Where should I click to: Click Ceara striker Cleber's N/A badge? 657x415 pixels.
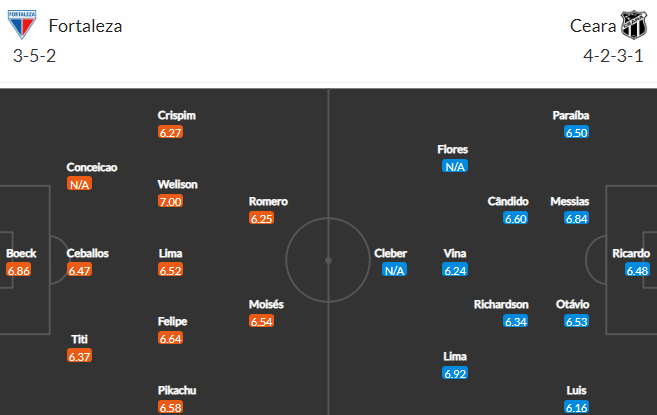coord(395,270)
